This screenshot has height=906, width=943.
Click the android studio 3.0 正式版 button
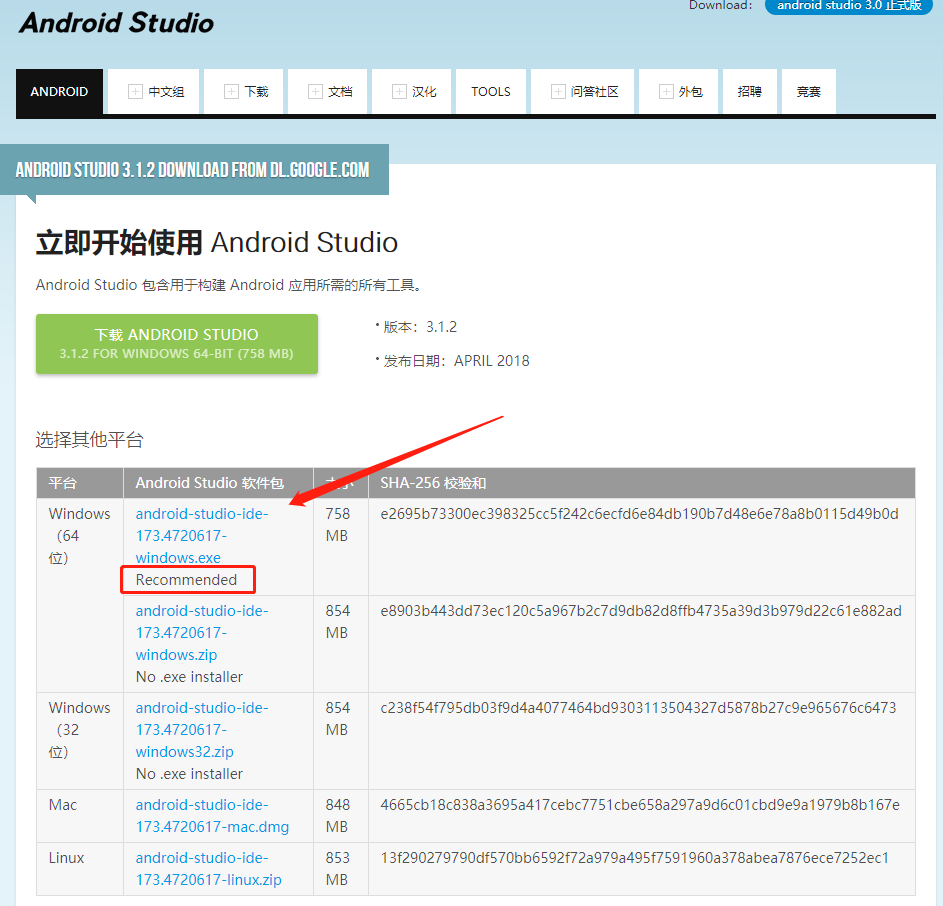pos(848,6)
